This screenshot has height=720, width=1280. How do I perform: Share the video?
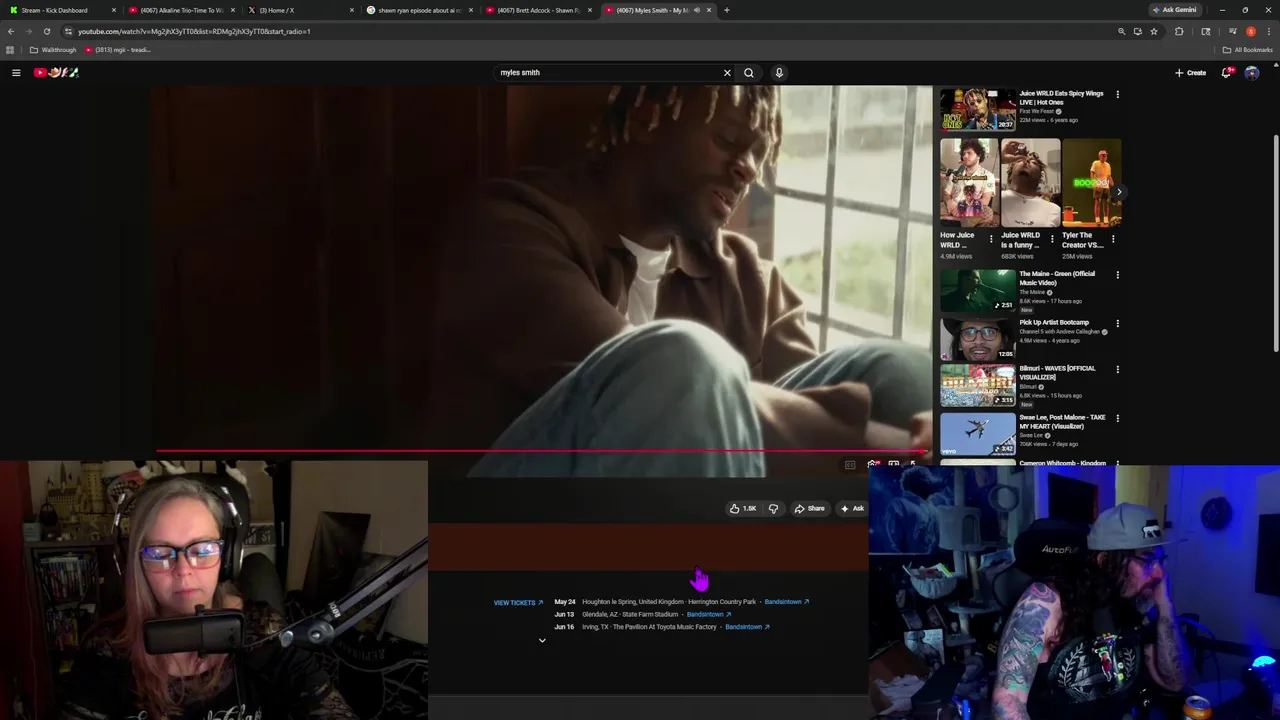point(810,508)
